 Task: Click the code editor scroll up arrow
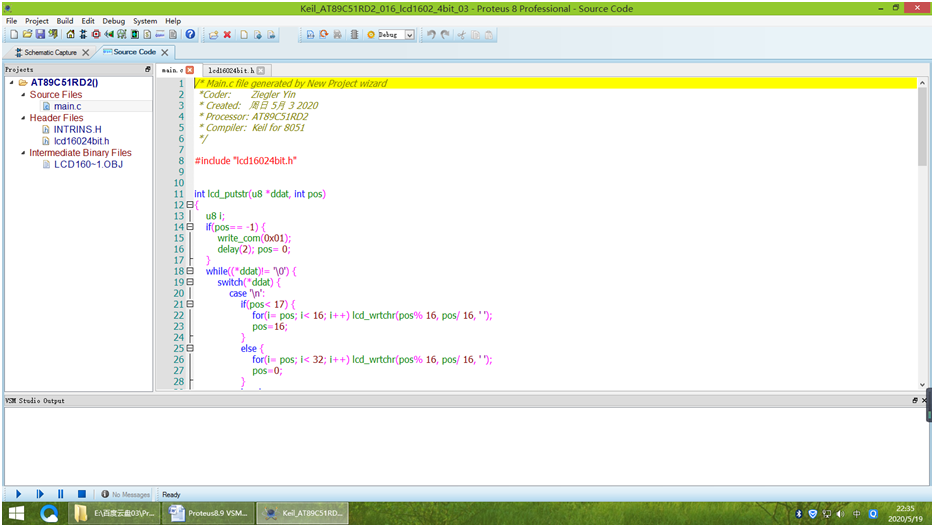[922, 83]
